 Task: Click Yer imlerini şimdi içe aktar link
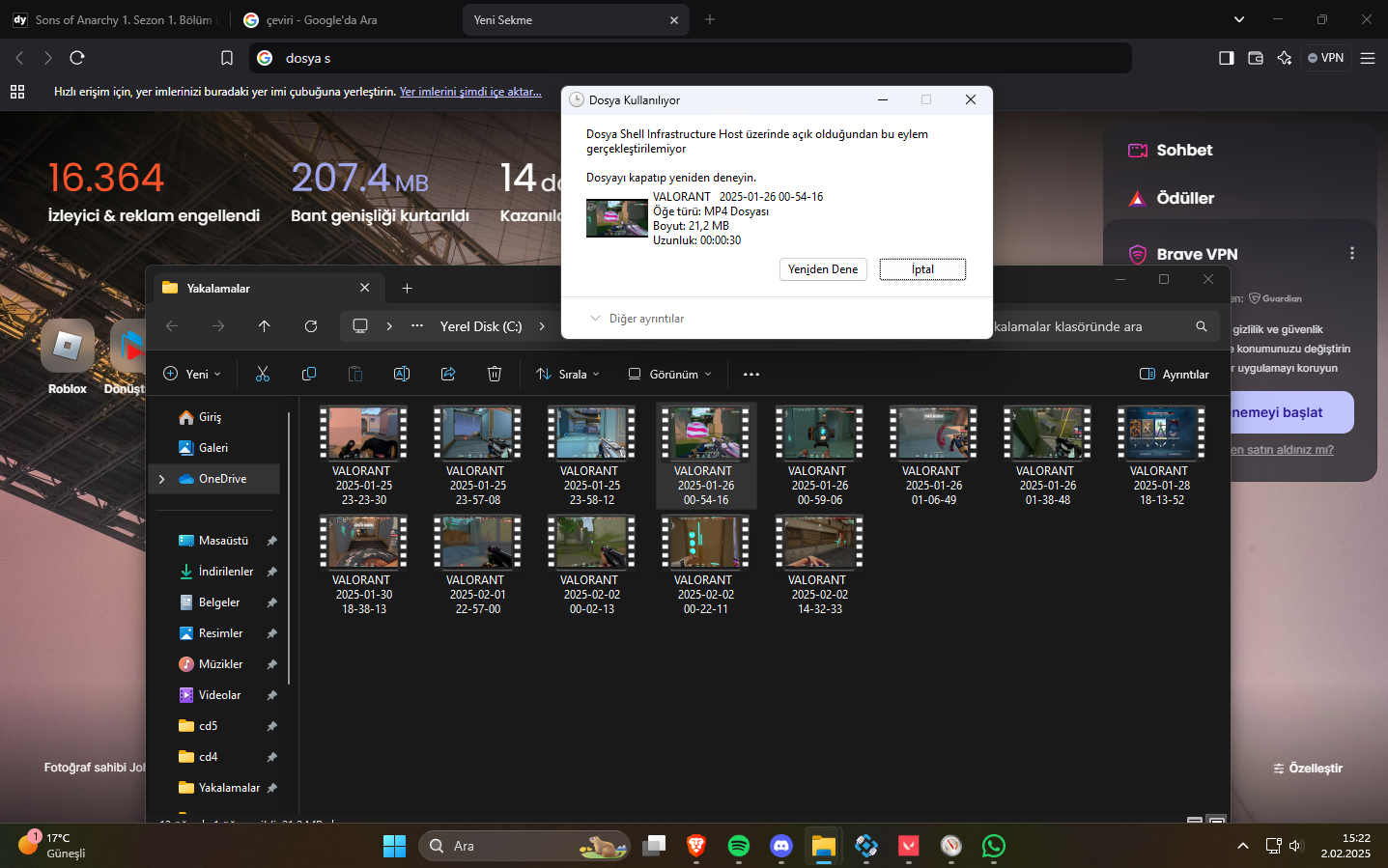point(470,92)
